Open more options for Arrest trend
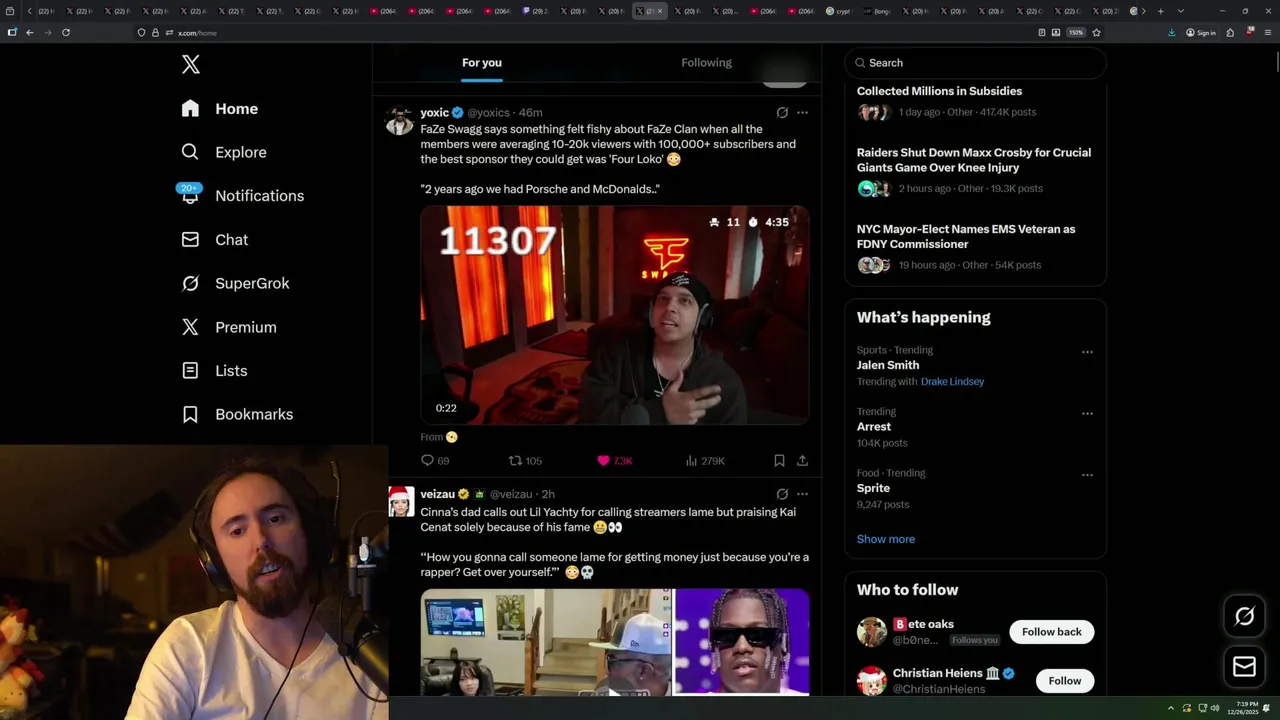Screen dimensions: 1280x720 [x=1087, y=413]
